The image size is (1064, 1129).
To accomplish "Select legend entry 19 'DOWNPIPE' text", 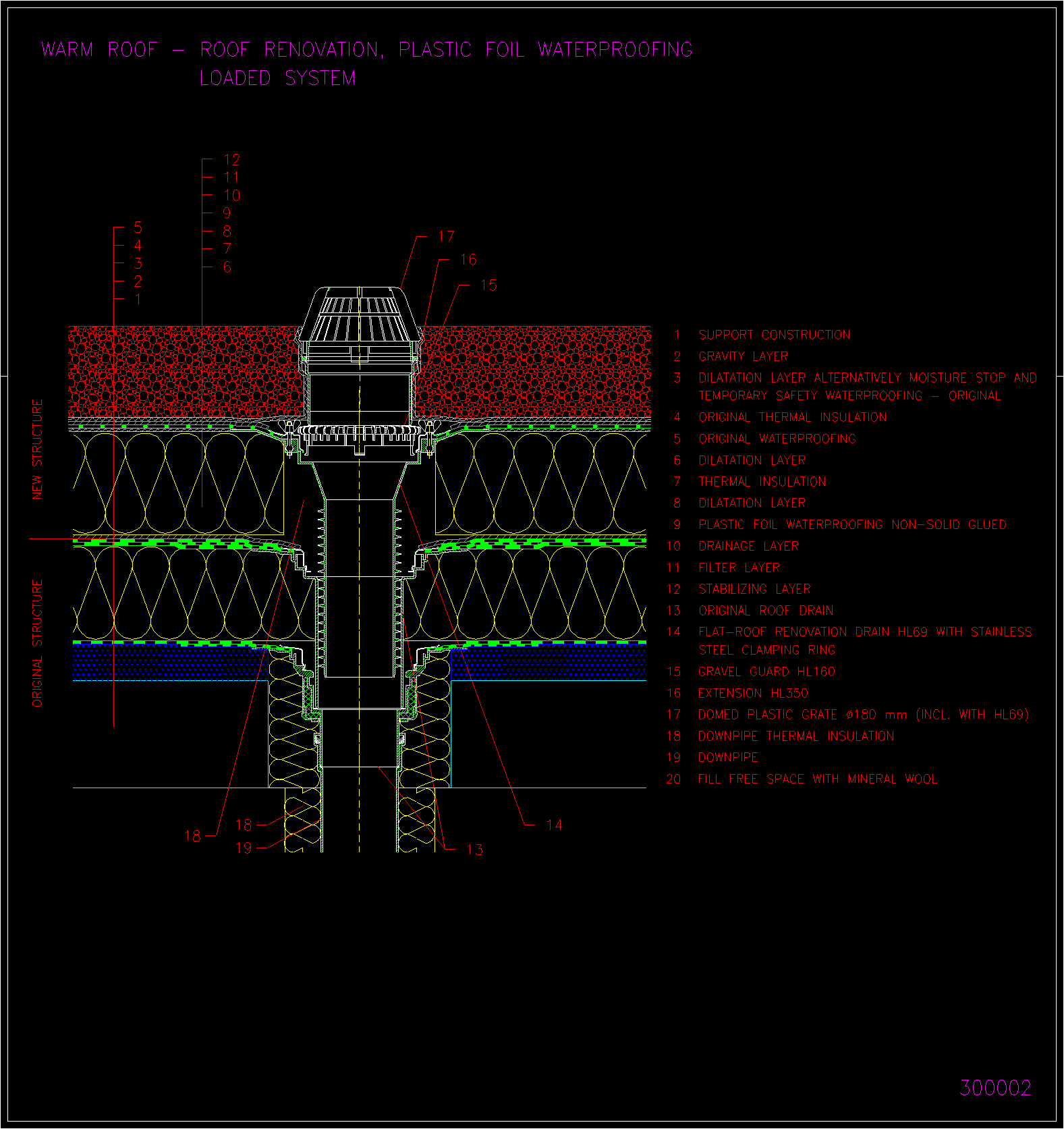I will (x=729, y=757).
